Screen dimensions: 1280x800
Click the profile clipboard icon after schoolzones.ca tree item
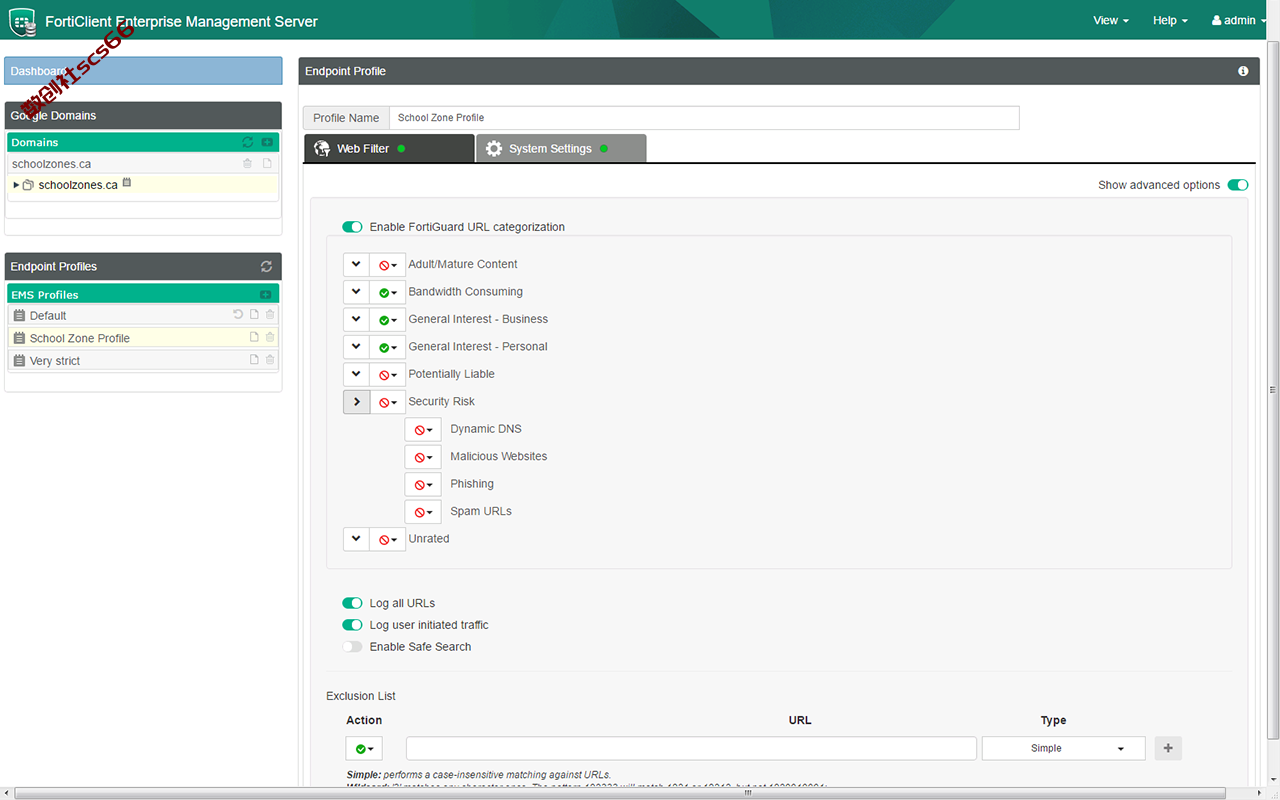pyautogui.click(x=127, y=184)
